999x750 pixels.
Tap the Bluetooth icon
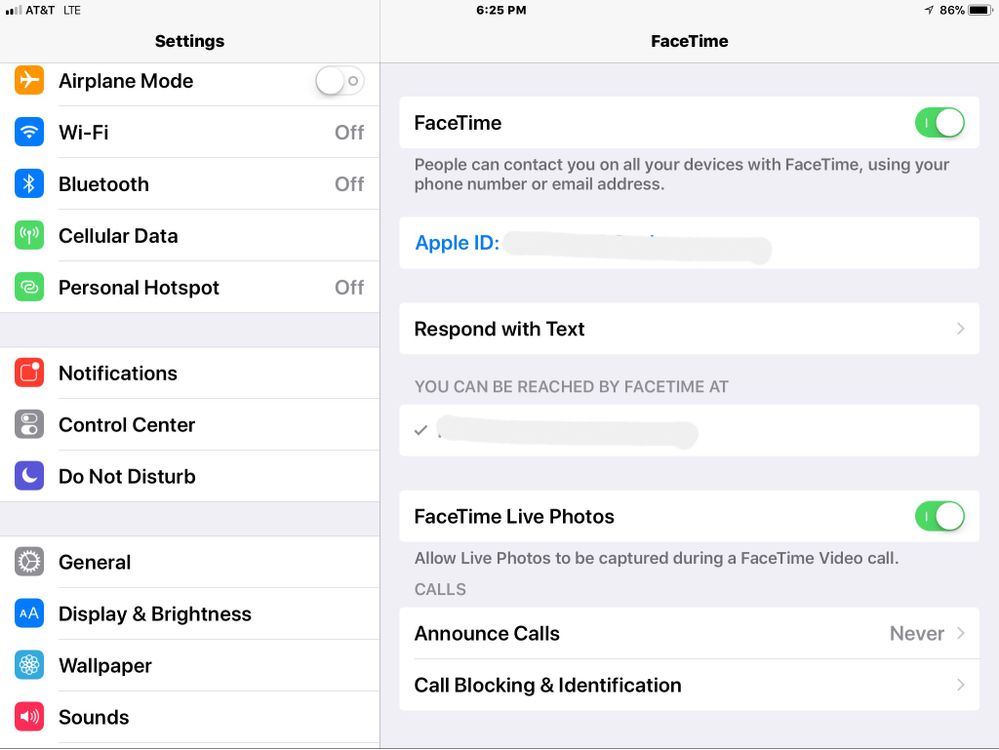28,184
